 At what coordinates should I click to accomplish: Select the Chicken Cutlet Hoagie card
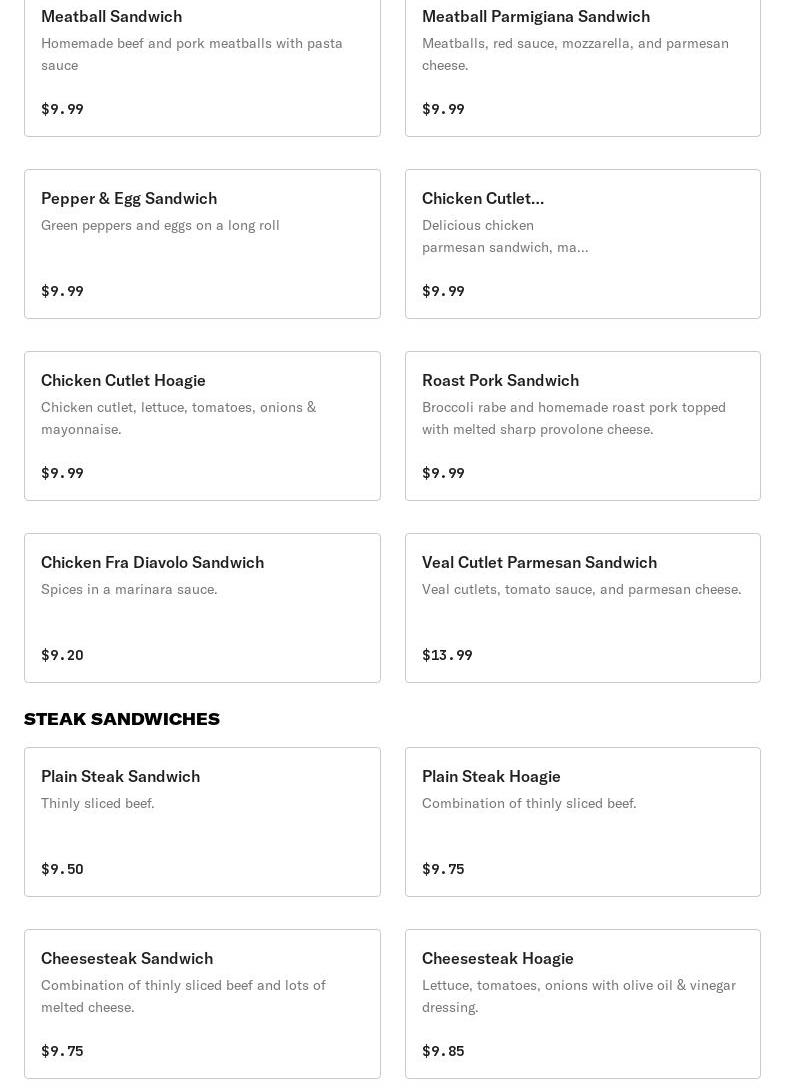tap(202, 426)
